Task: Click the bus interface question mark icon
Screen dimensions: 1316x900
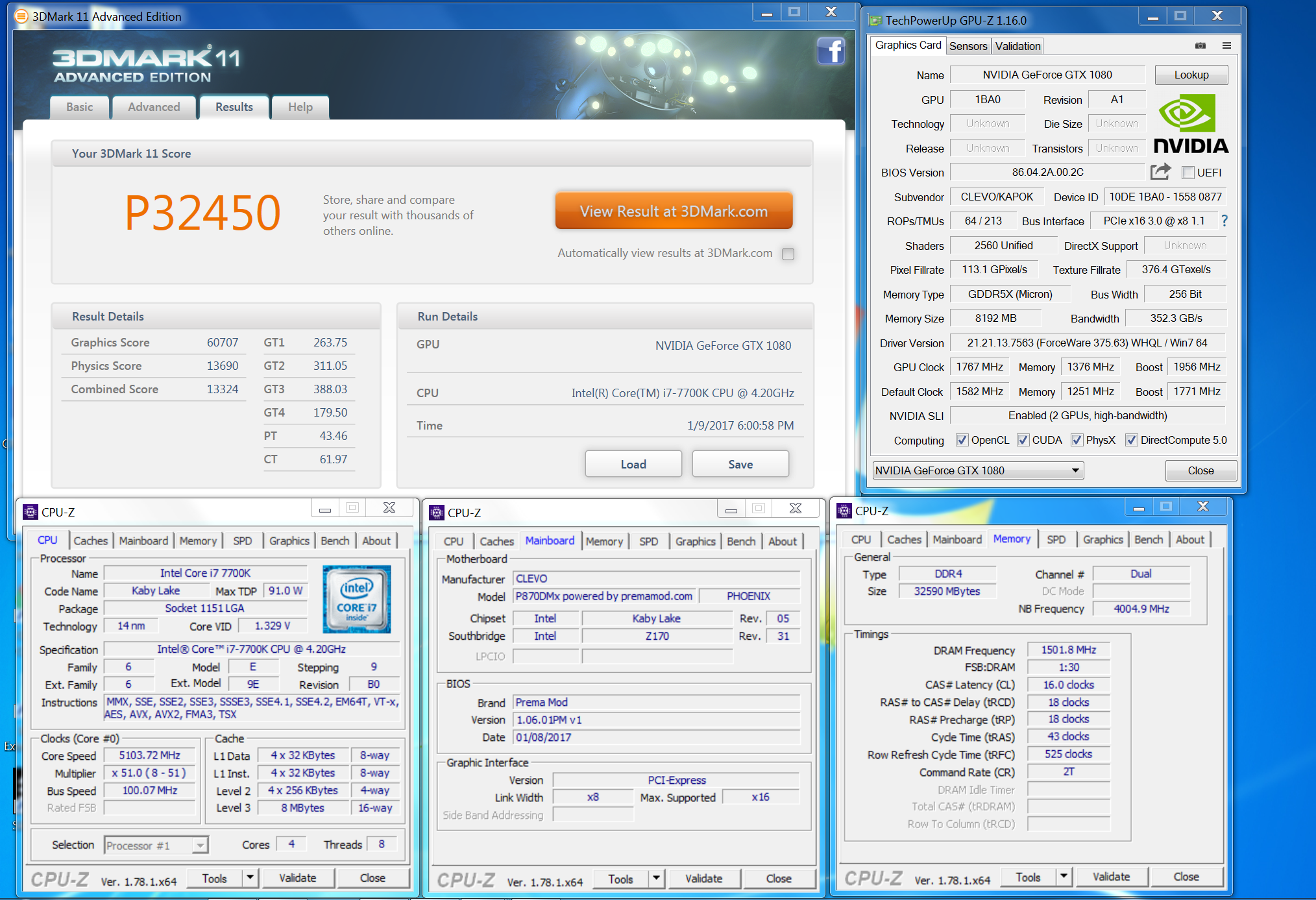Action: [x=1225, y=221]
